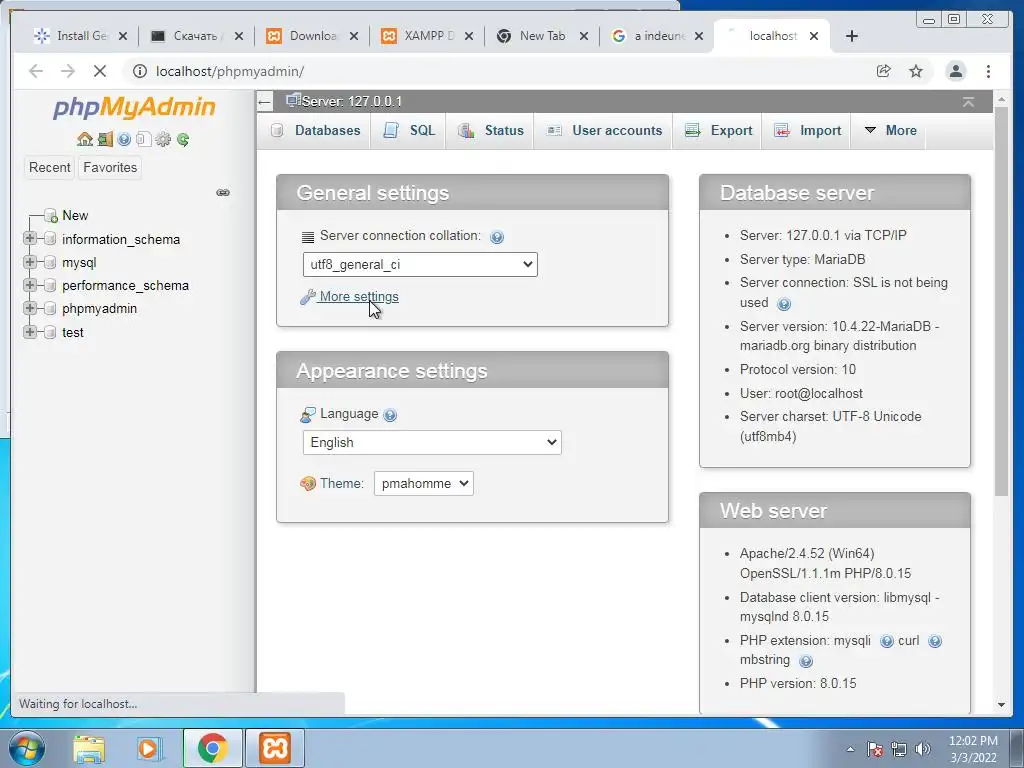Click the Favorites button

coord(110,168)
